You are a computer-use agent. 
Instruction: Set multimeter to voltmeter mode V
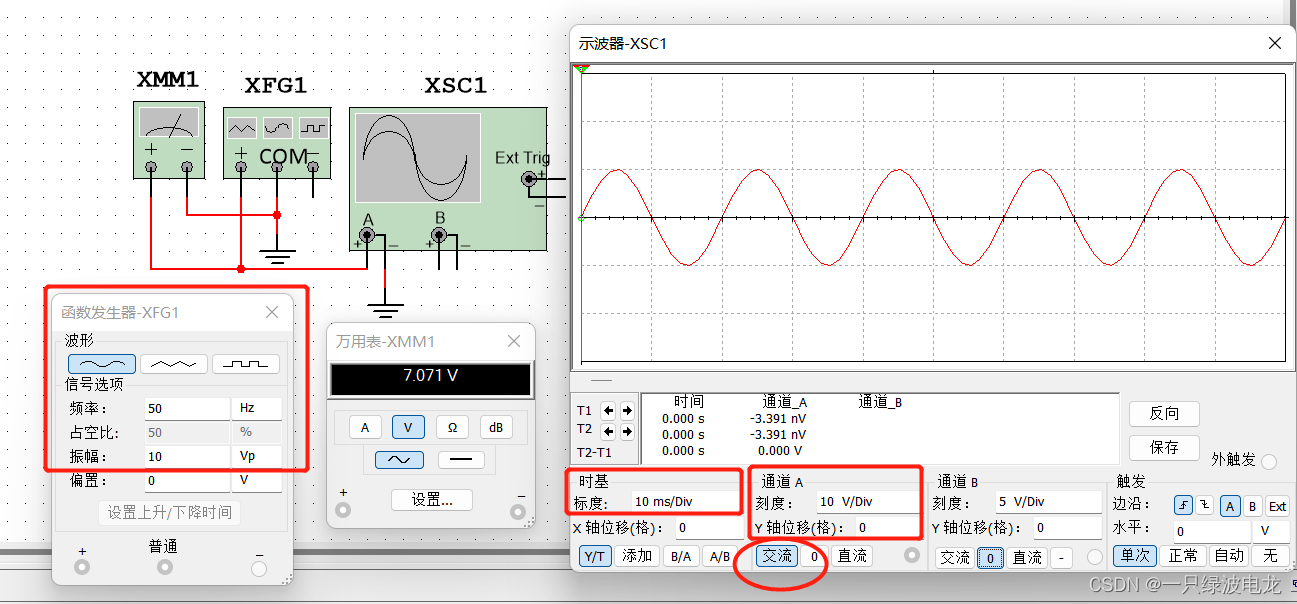tap(408, 427)
